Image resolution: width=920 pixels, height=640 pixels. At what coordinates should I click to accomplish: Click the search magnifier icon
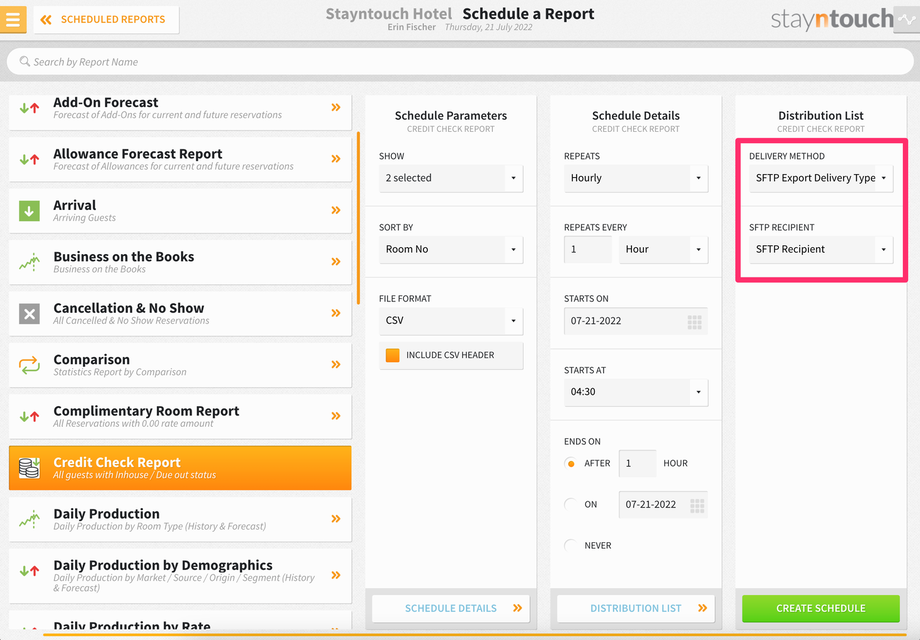pos(24,62)
